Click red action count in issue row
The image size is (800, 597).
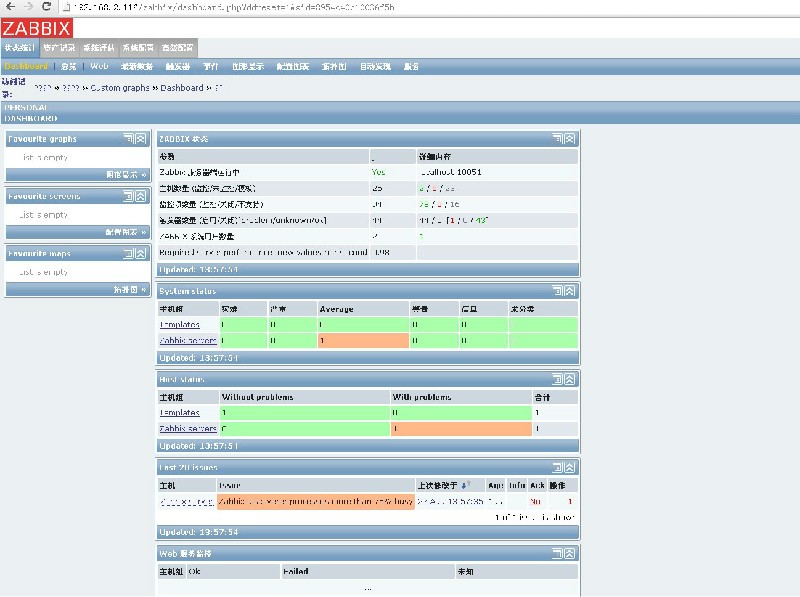coord(569,502)
